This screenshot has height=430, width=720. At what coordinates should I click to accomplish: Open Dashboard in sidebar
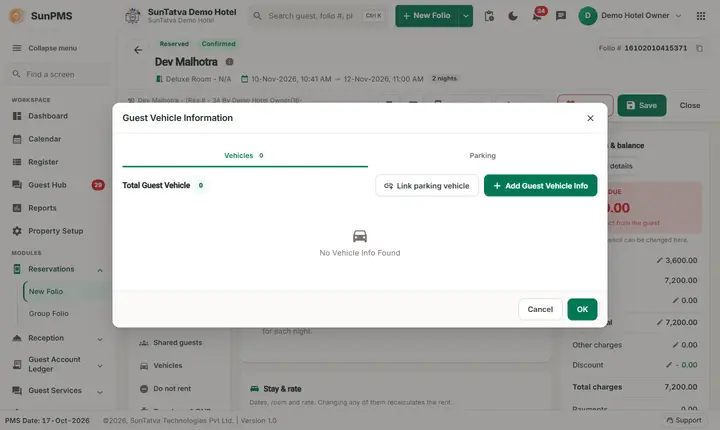point(48,116)
